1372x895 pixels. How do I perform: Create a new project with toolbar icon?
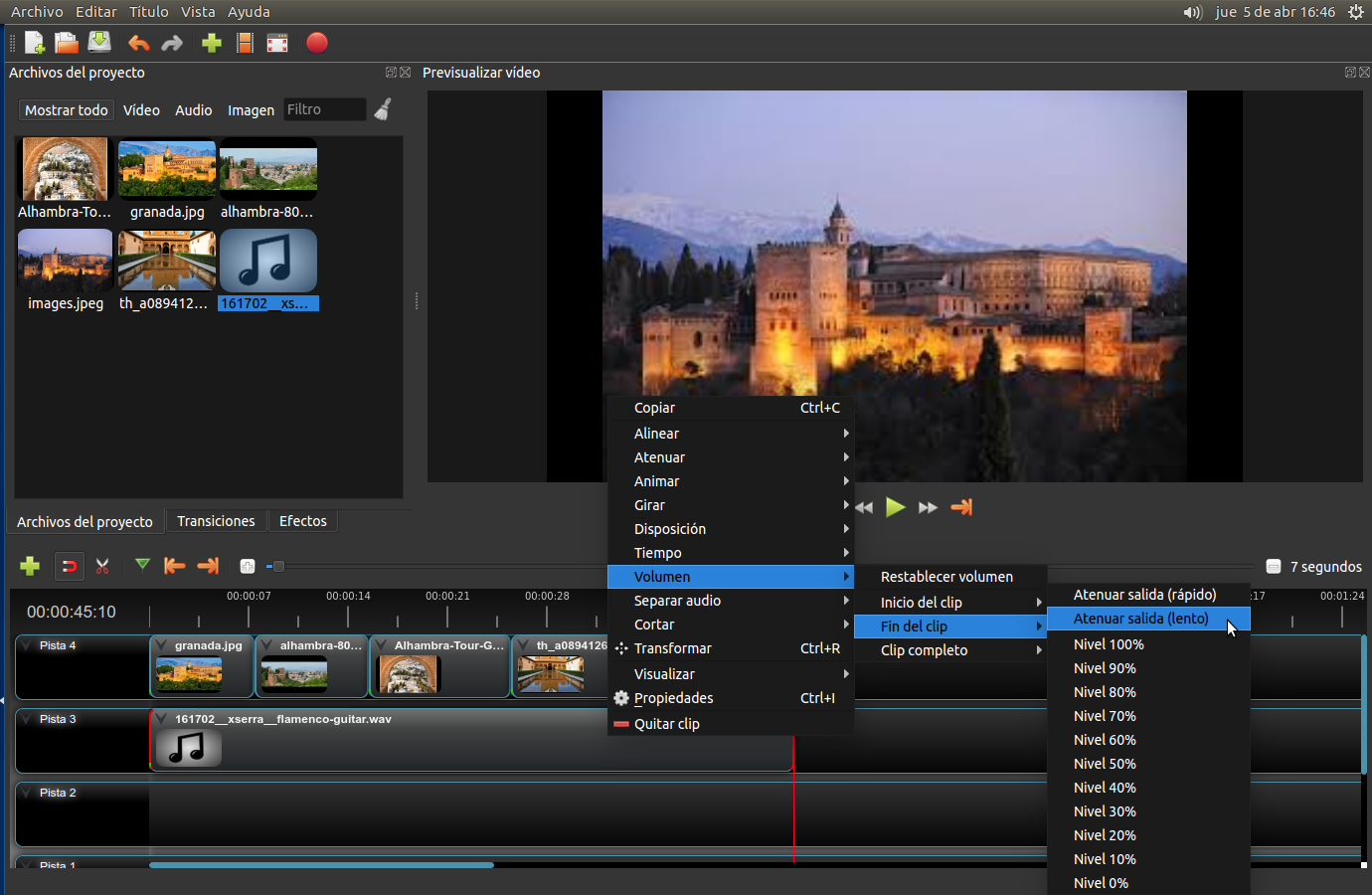click(x=35, y=43)
